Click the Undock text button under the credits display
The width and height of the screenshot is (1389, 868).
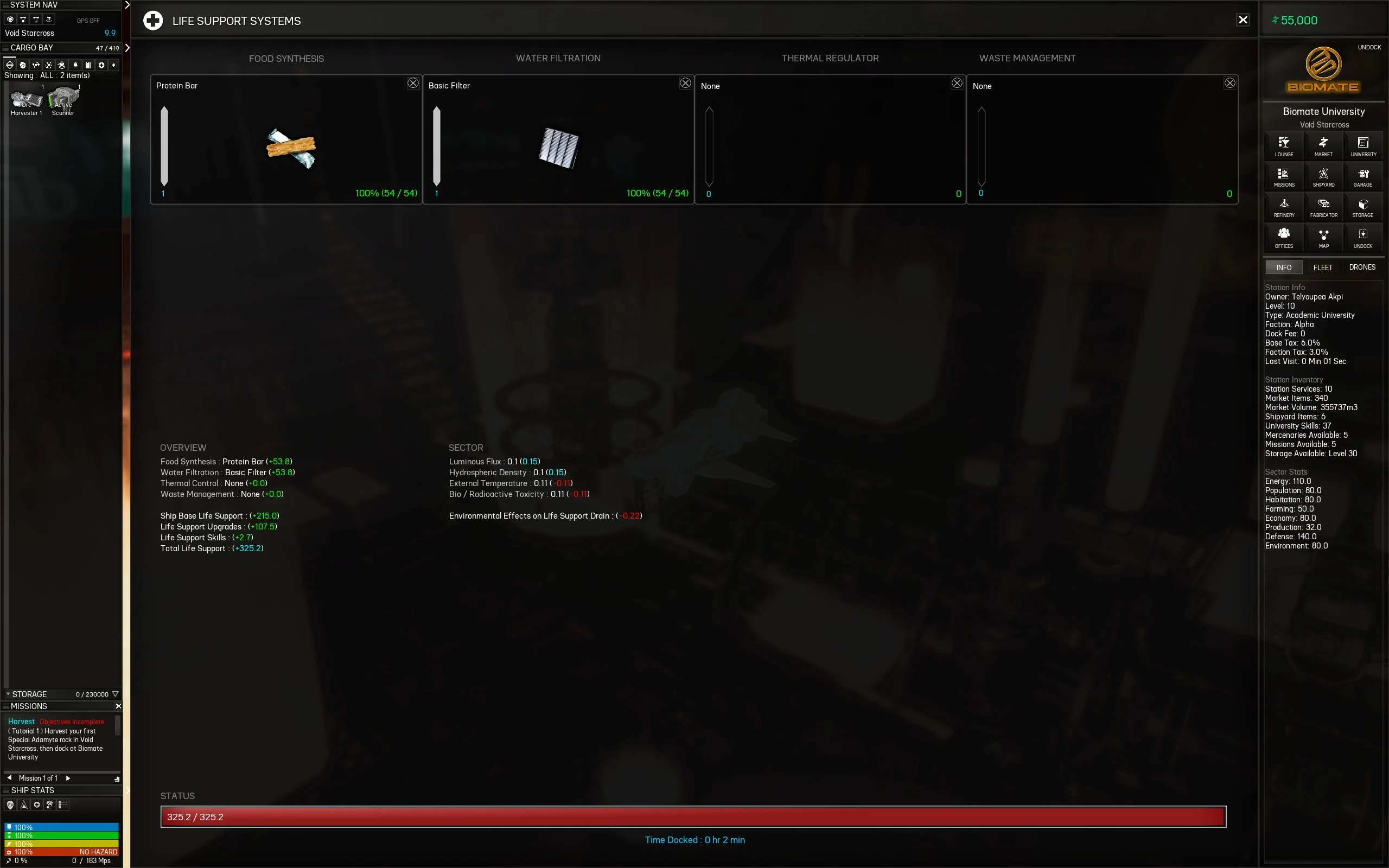pos(1368,48)
